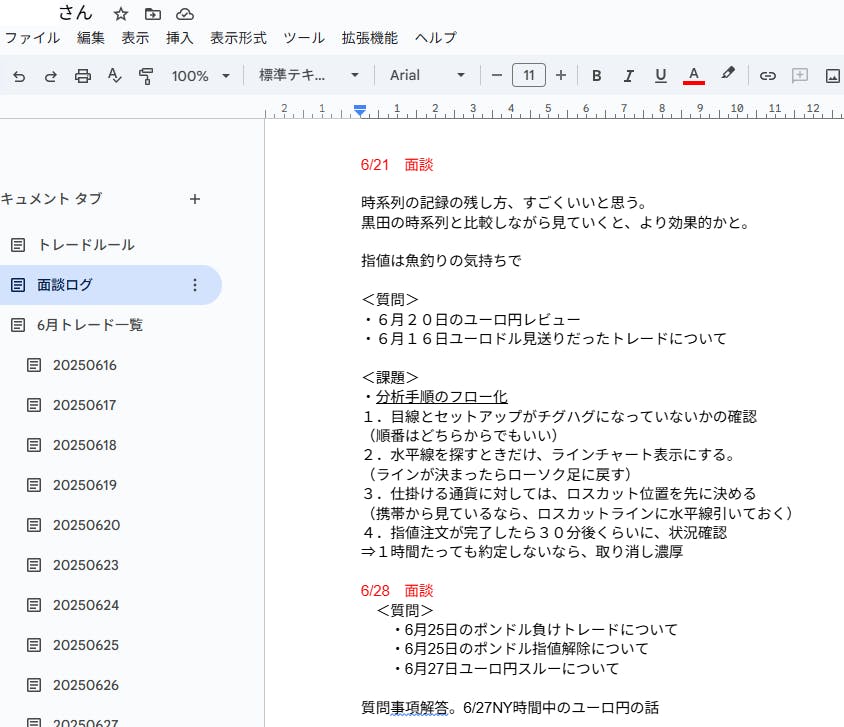Toggle bold formatting
The image size is (844, 727).
click(x=596, y=75)
